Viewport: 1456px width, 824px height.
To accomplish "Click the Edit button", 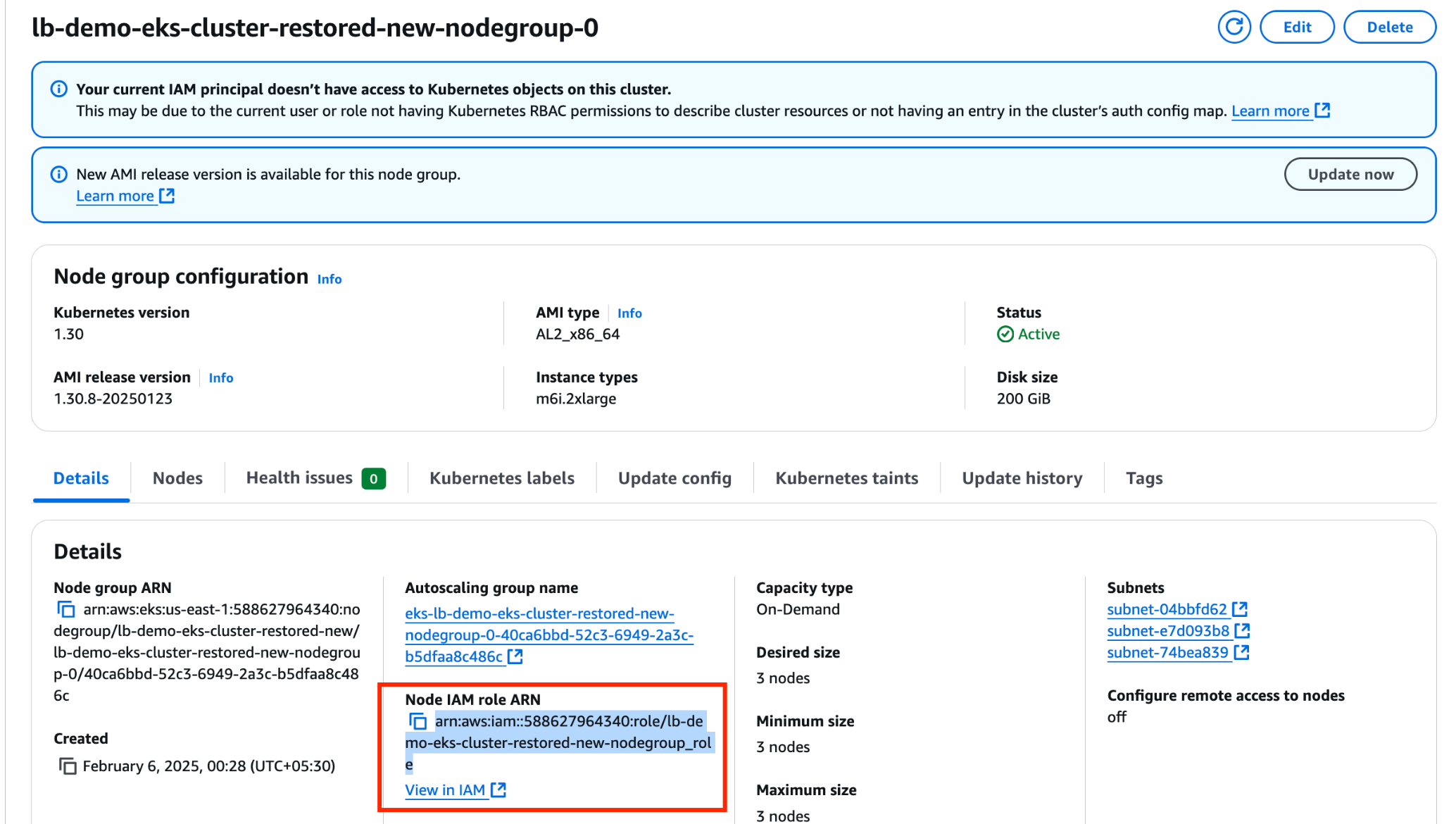I will coord(1297,27).
